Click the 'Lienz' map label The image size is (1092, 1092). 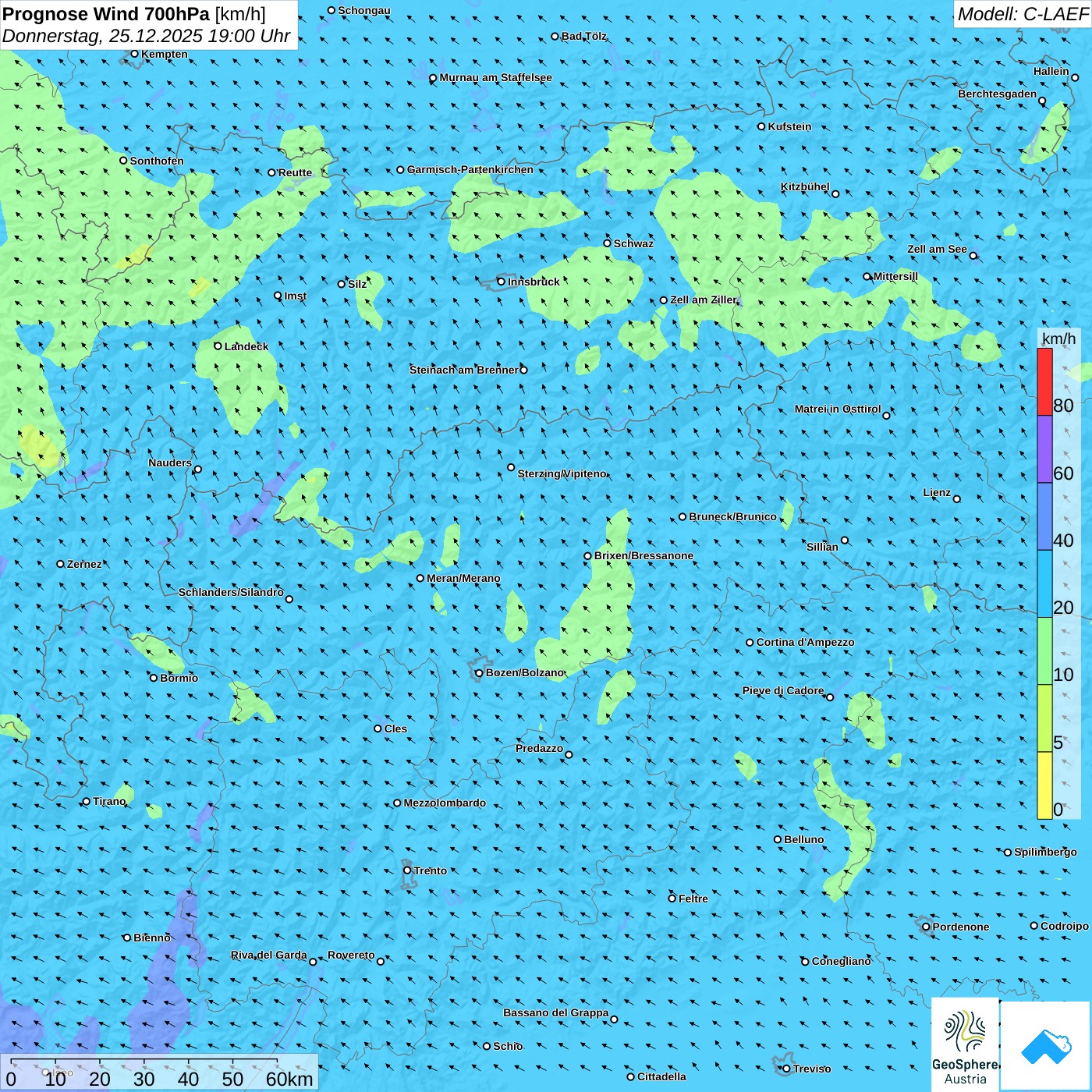pos(937,492)
